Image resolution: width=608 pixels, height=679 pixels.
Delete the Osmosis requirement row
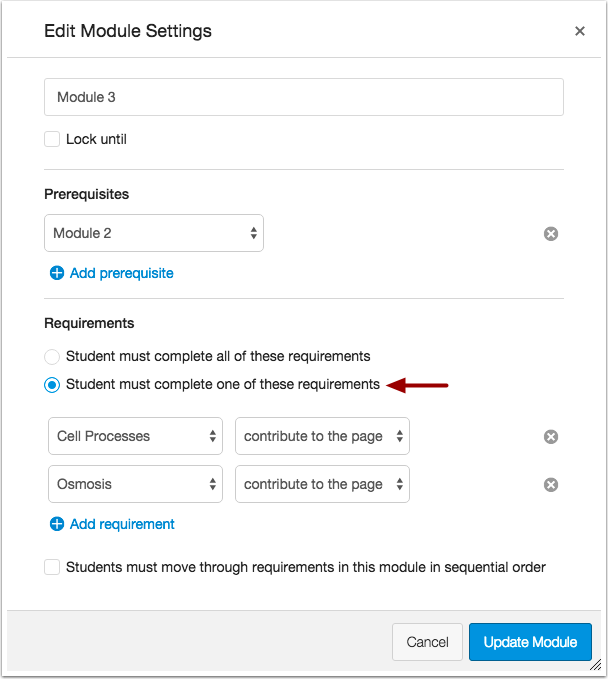click(550, 485)
